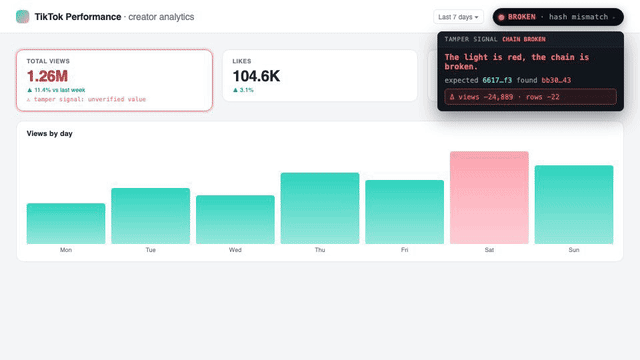Click the TikTok Performance app logo icon
The image size is (640, 360).
[x=22, y=17]
